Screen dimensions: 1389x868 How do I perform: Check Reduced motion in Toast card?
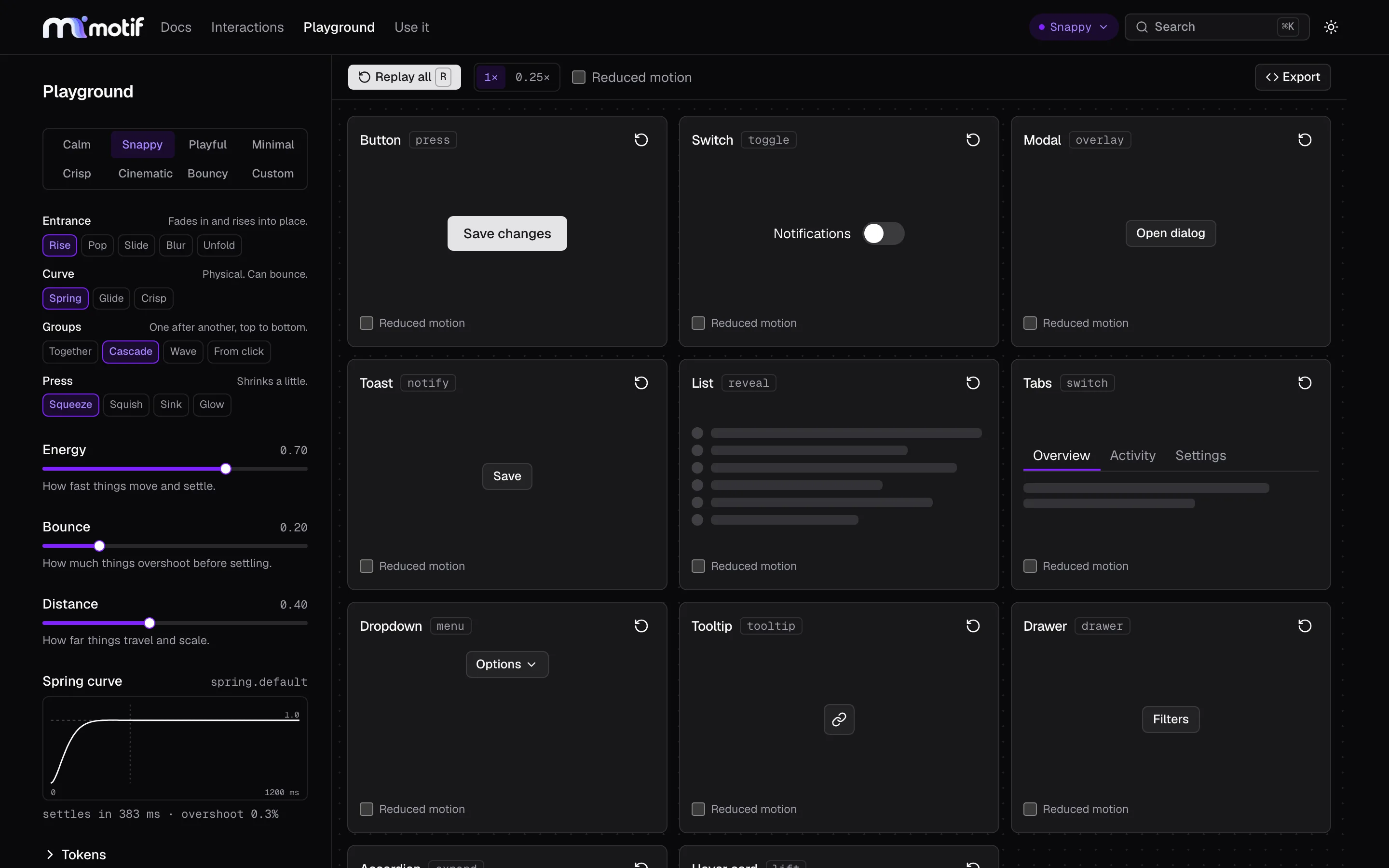(366, 566)
